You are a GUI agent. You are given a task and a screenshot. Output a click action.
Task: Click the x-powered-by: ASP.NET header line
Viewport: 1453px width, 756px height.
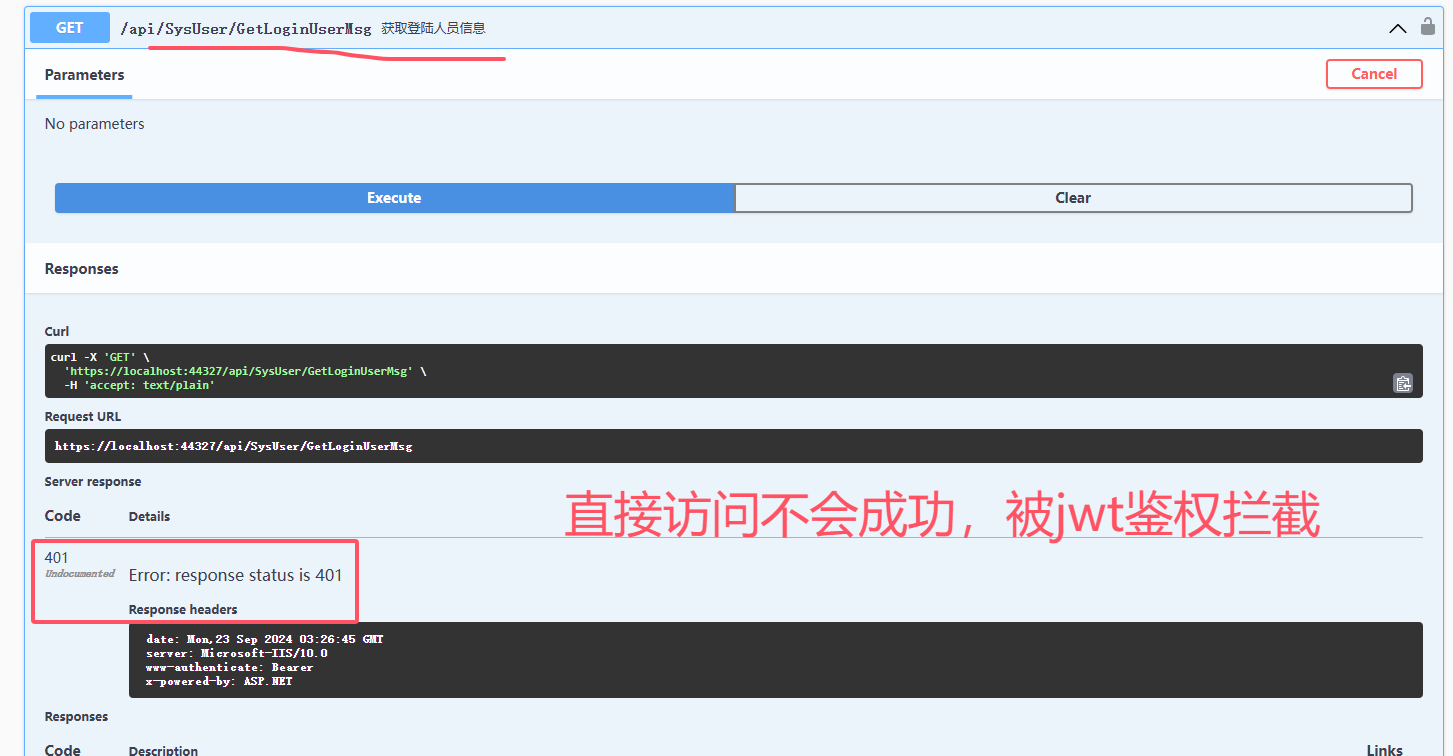[219, 681]
